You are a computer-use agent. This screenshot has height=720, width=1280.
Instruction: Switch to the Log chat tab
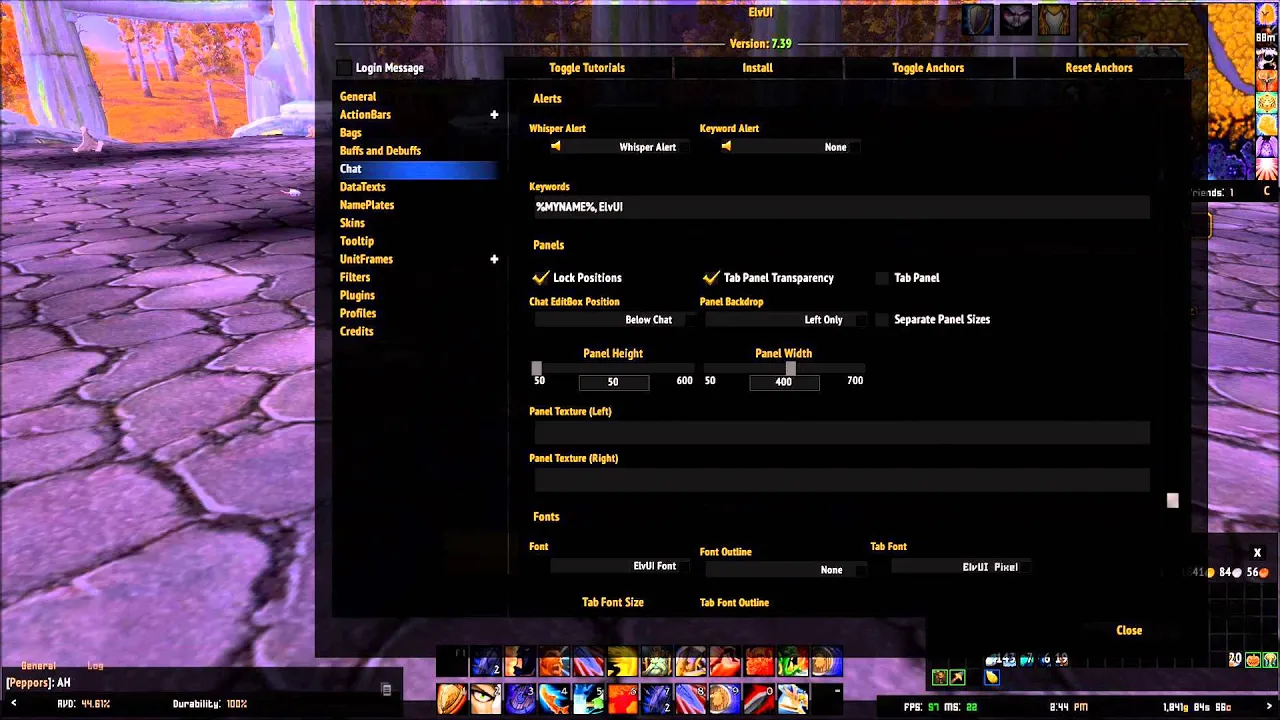pos(95,666)
